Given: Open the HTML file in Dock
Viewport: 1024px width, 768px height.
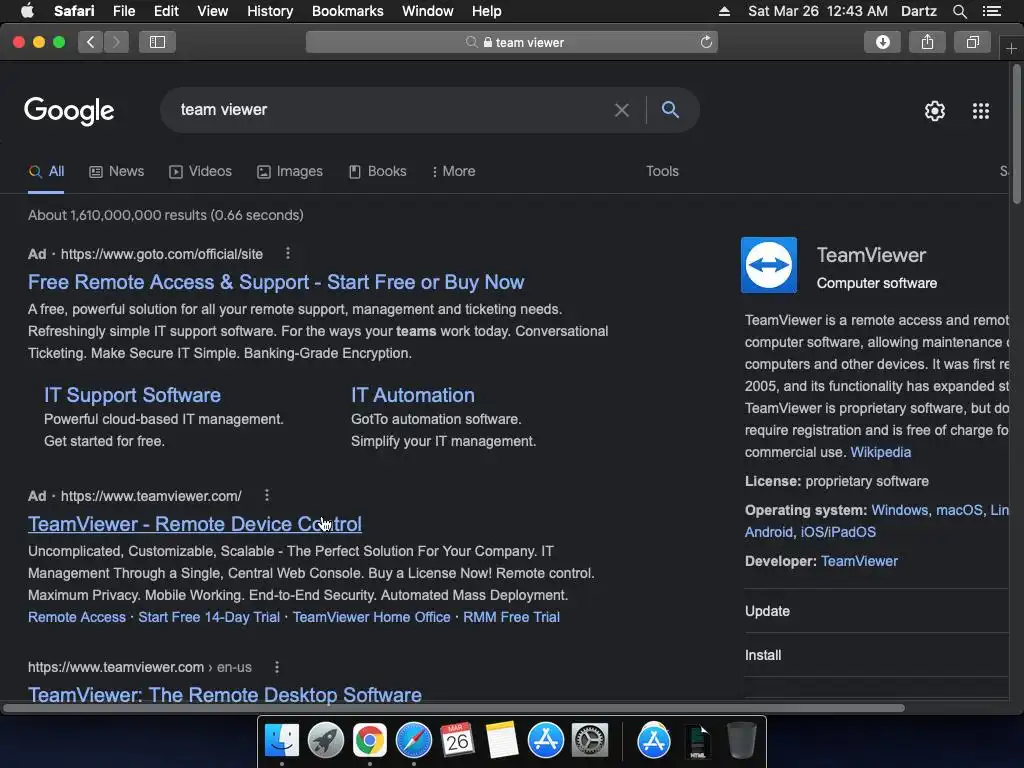Looking at the screenshot, I should pos(697,741).
